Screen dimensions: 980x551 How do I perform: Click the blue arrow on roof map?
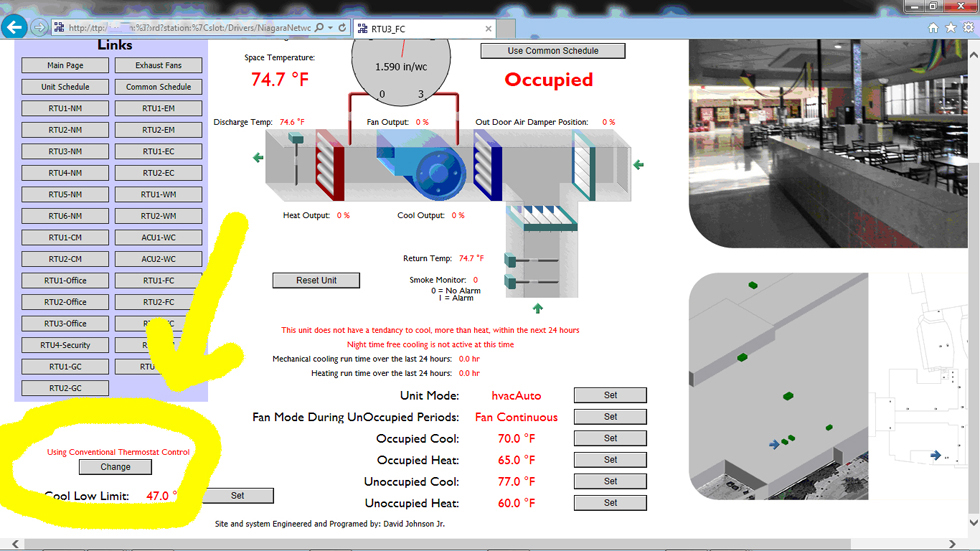click(774, 444)
